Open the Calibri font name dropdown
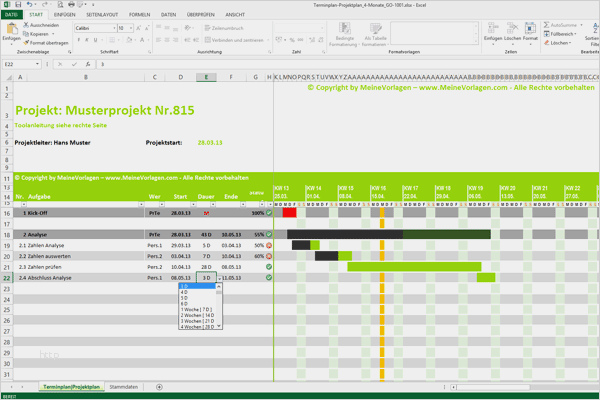600x400 pixels. (x=114, y=28)
